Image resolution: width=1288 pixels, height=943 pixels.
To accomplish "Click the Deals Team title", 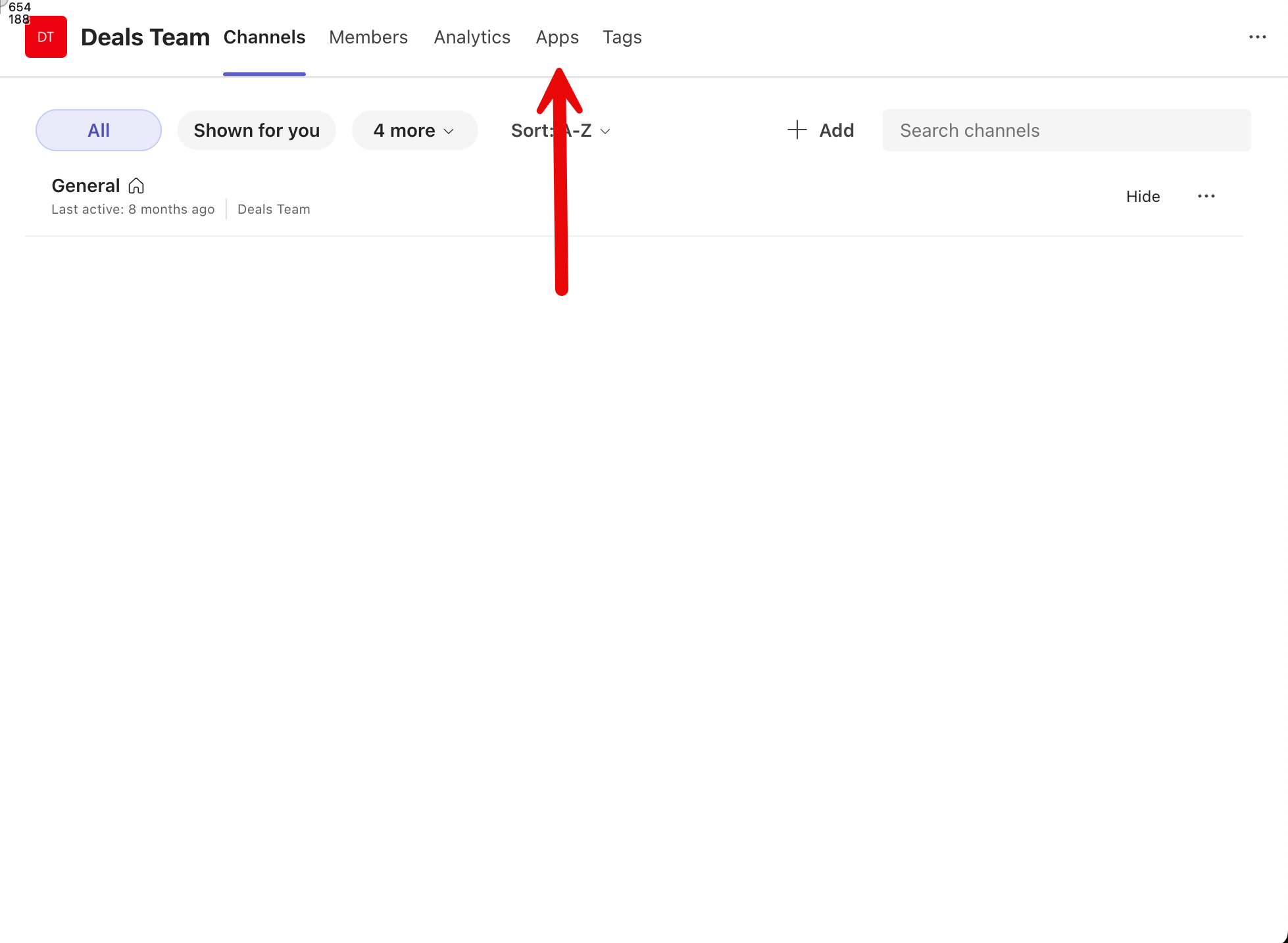I will click(x=145, y=37).
